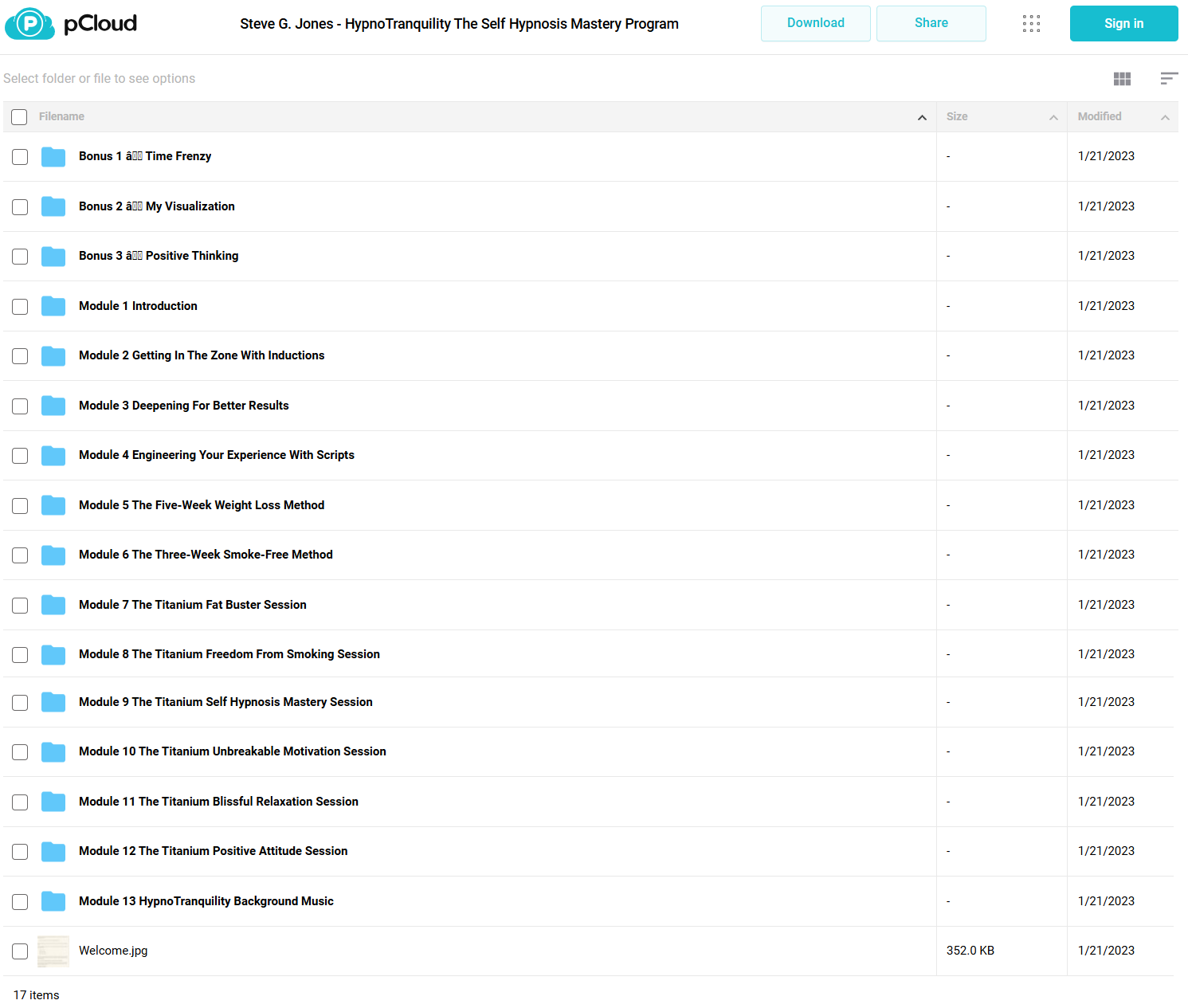Click folder icon for Module 8 Freedom From Smoking
The height and width of the screenshot is (1008, 1188).
click(x=53, y=655)
